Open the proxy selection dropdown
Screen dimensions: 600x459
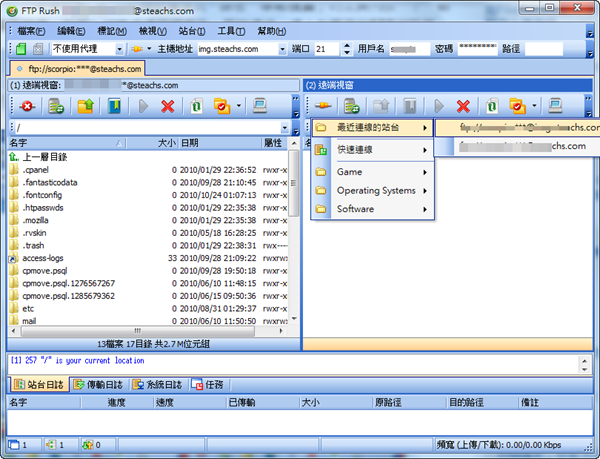pos(119,49)
